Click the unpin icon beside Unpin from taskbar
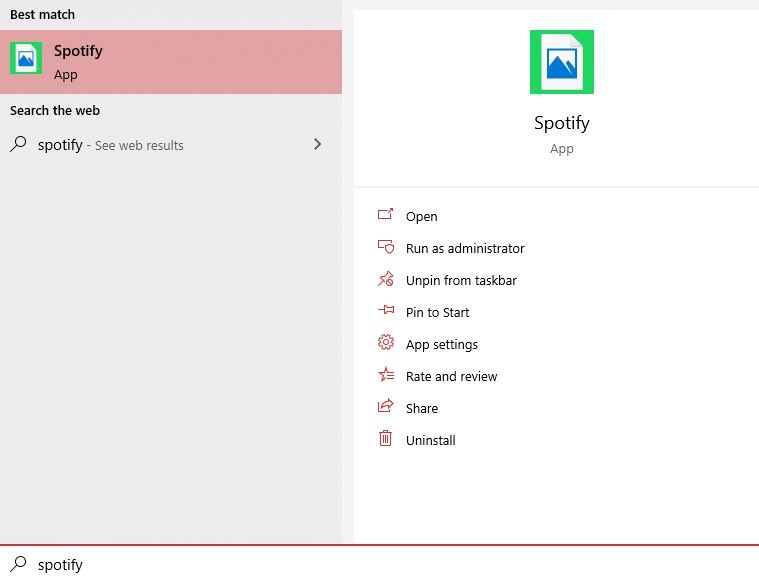 tap(386, 279)
